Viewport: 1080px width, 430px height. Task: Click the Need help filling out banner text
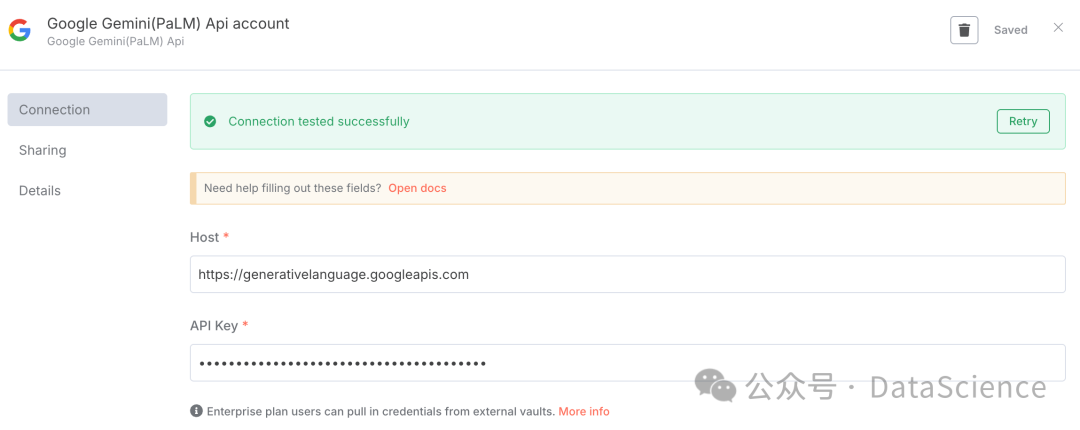(x=293, y=188)
